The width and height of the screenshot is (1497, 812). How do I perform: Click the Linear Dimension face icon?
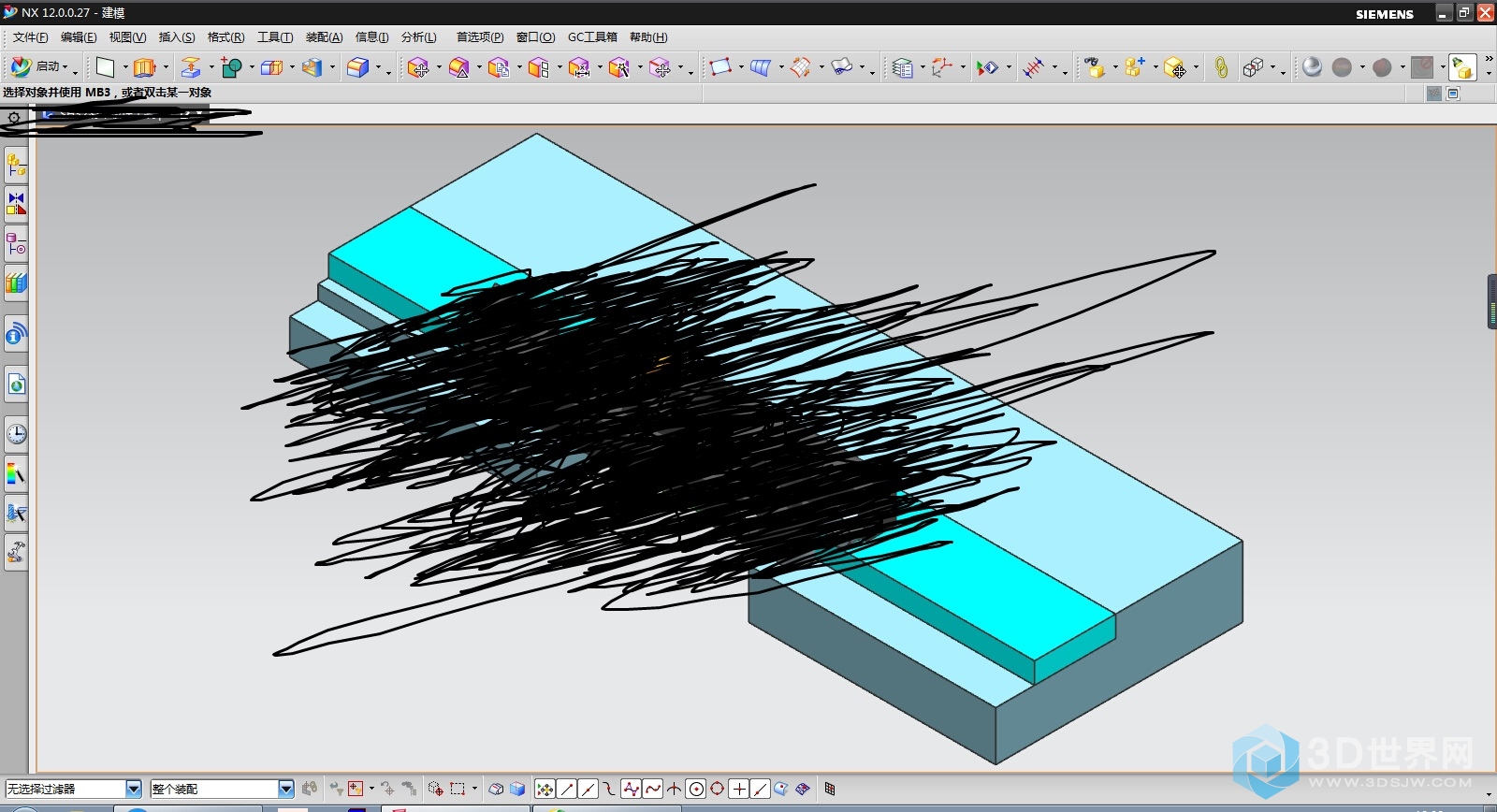pos(579,67)
